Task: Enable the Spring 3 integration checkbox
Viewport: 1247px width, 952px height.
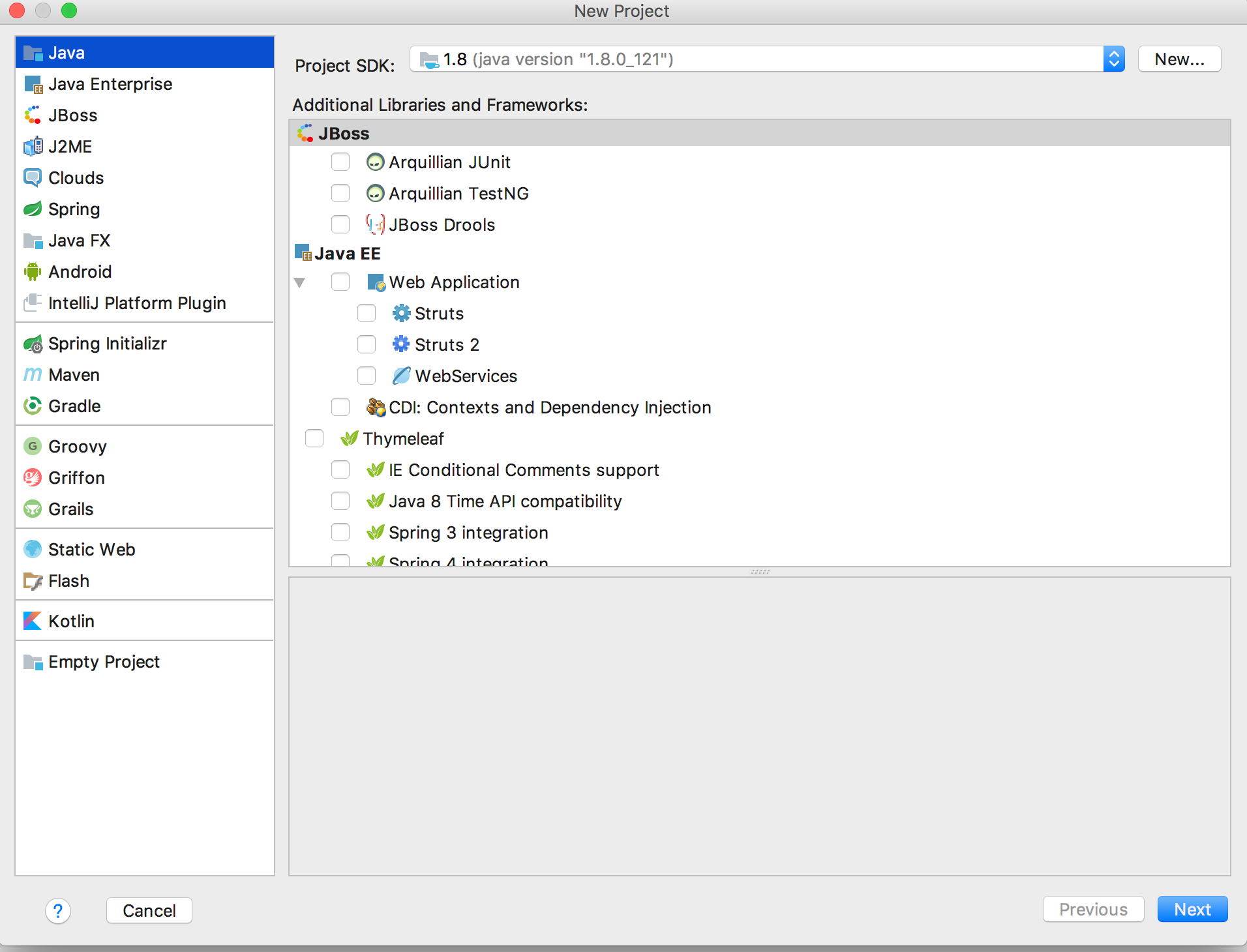Action: pos(340,533)
